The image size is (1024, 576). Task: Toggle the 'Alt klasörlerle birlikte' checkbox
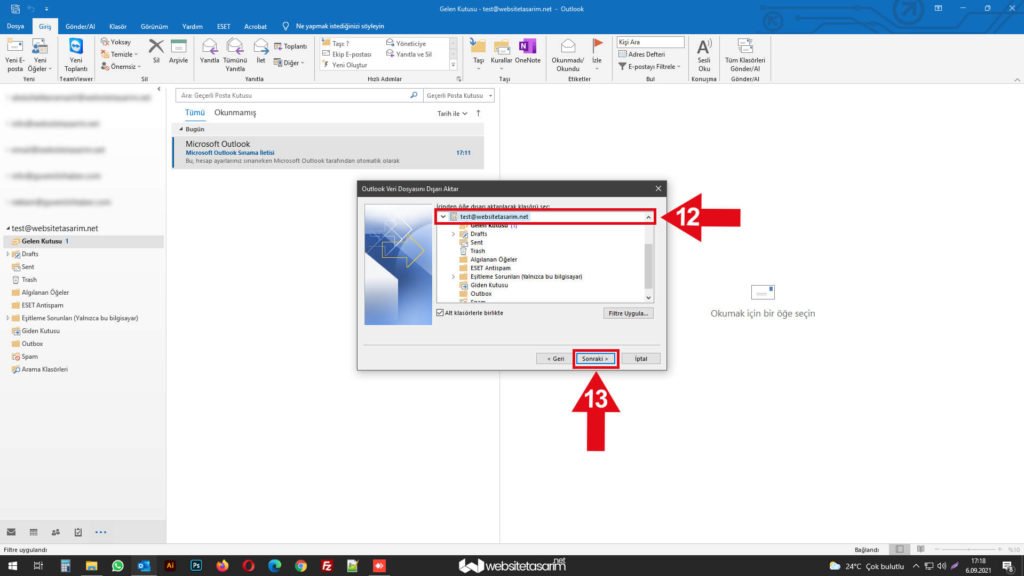pyautogui.click(x=440, y=313)
